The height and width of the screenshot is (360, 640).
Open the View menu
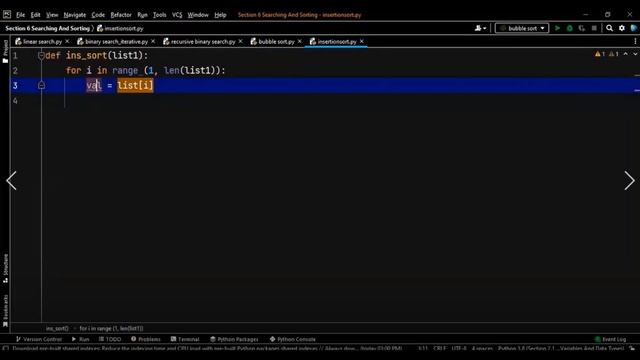[52, 15]
